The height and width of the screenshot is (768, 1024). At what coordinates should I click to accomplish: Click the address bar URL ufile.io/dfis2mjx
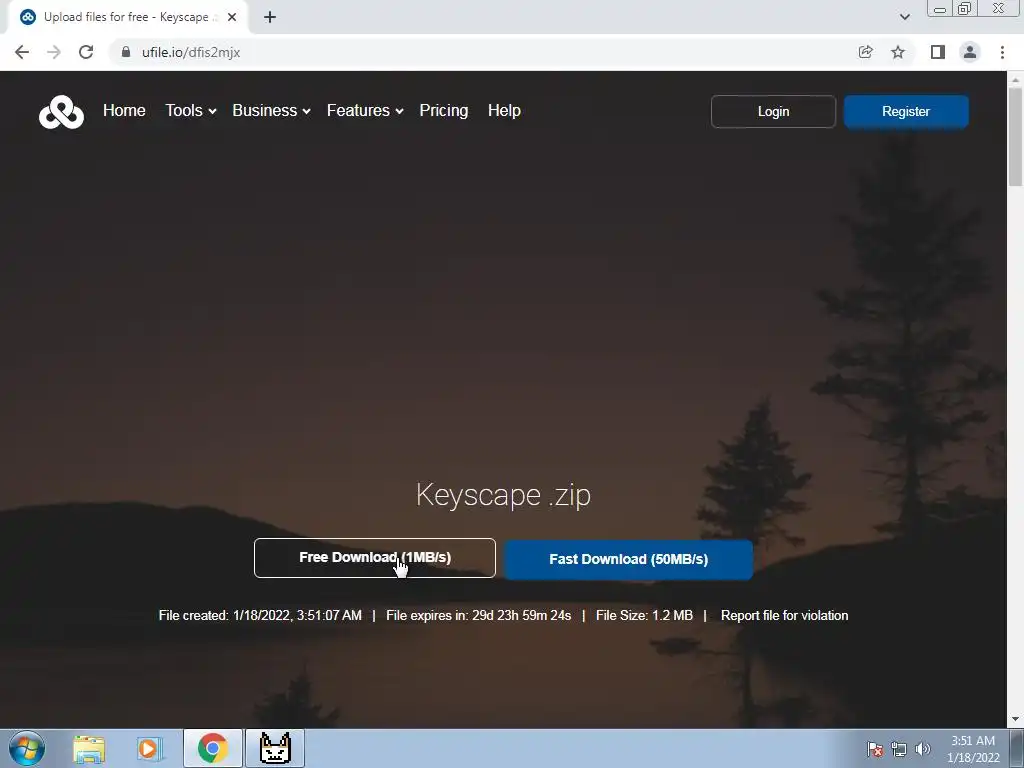tap(191, 52)
